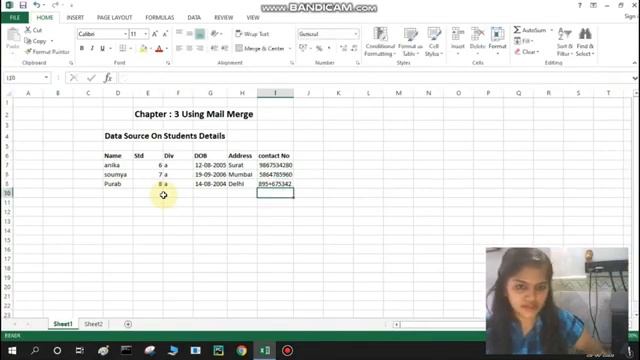Image resolution: width=640 pixels, height=360 pixels.
Task: Click in the formula bar
Action: pyautogui.click(x=376, y=78)
